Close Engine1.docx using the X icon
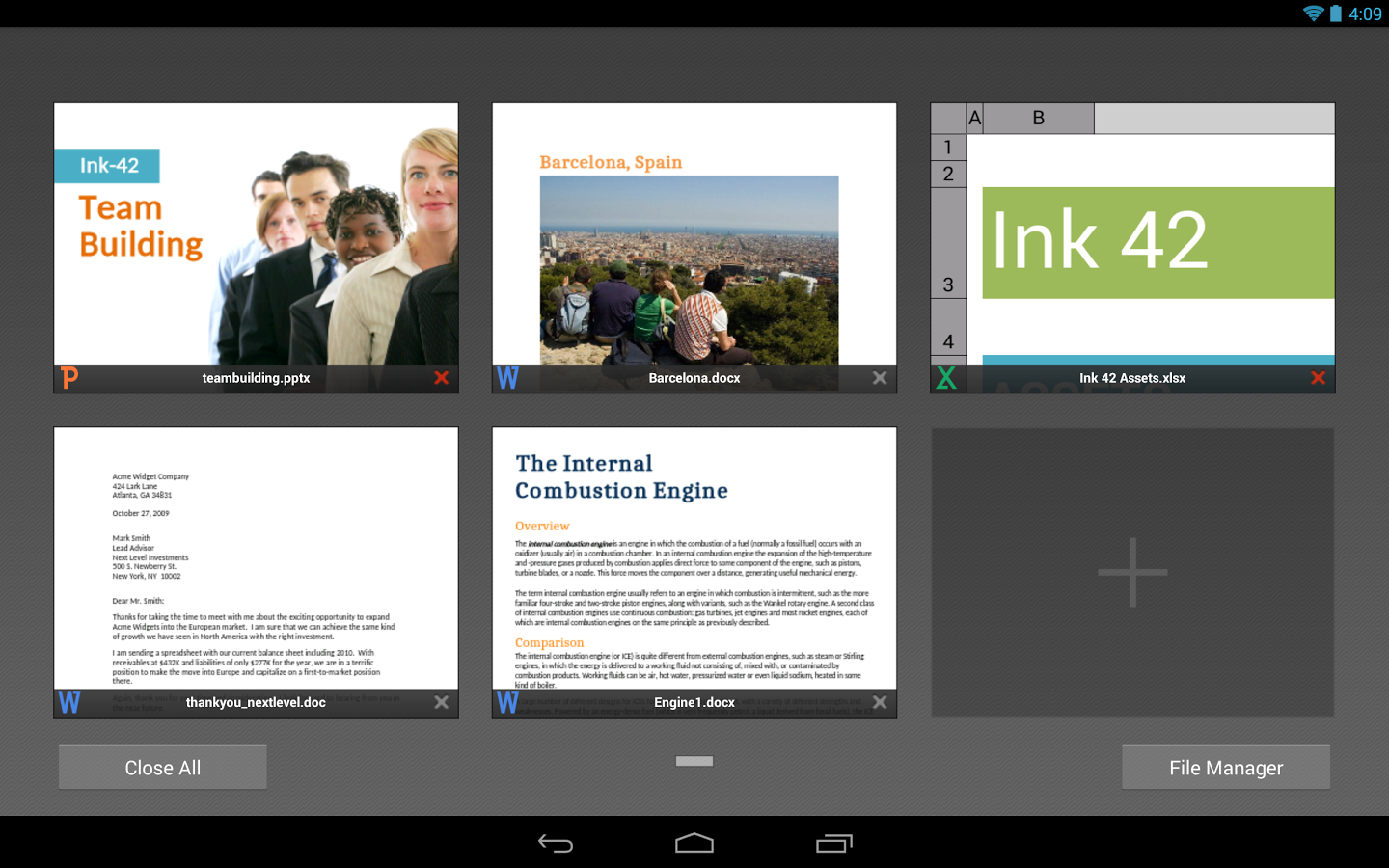The height and width of the screenshot is (868, 1389). click(x=879, y=702)
